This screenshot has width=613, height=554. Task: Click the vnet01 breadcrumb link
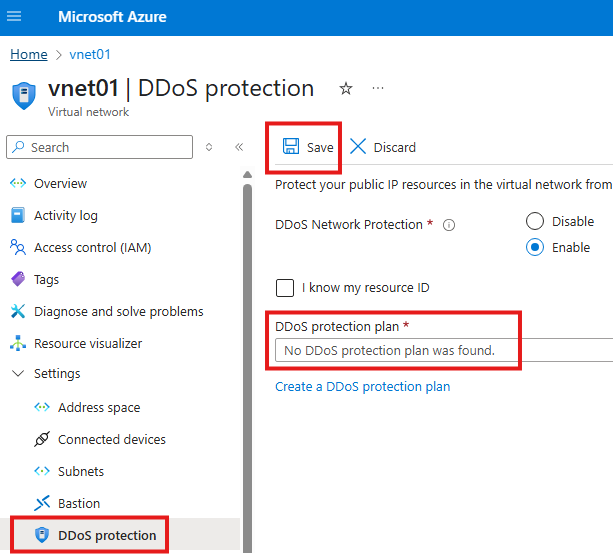90,54
